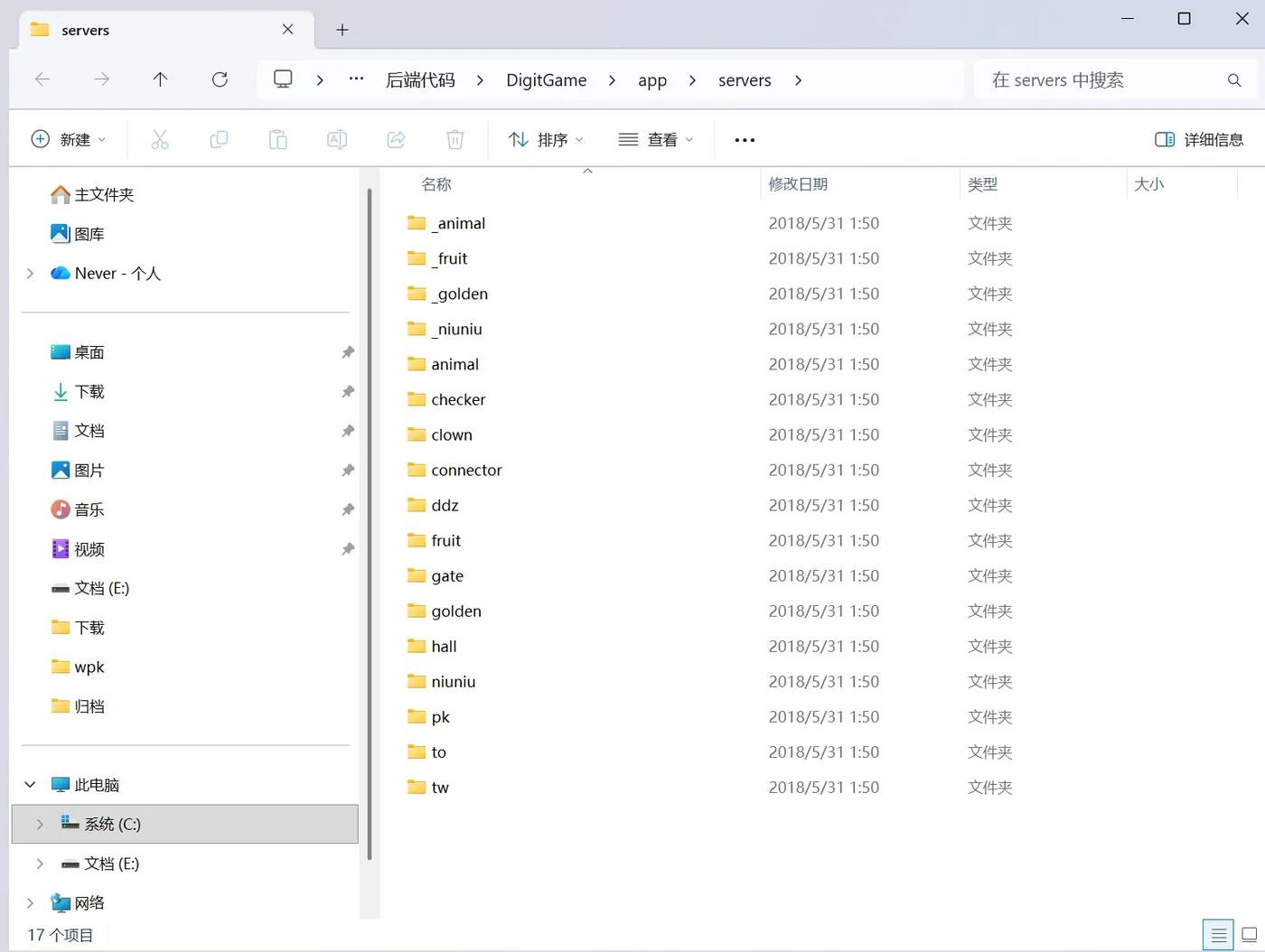1265x952 pixels.
Task: Collapse the 此电脑 tree node
Action: point(30,785)
